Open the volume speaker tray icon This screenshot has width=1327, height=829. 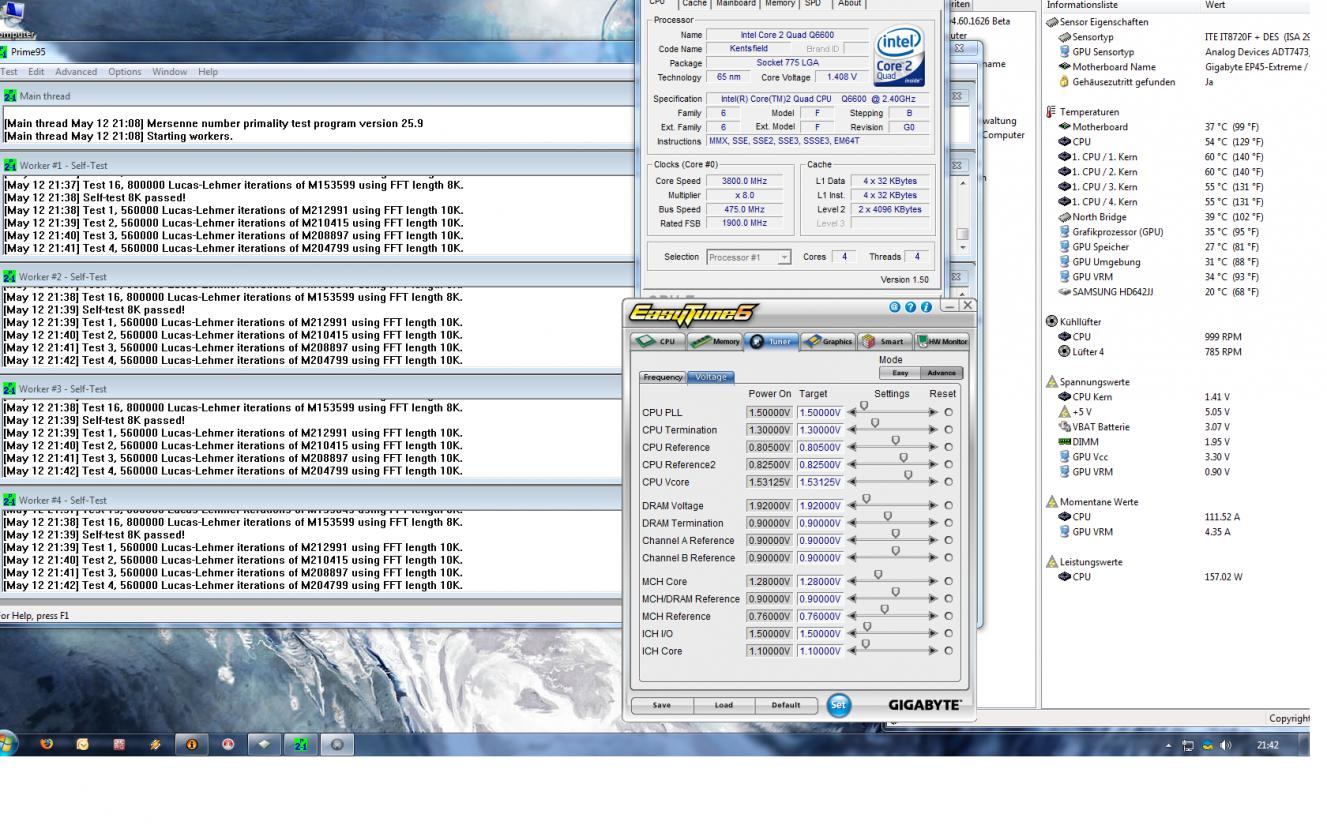pos(1226,746)
